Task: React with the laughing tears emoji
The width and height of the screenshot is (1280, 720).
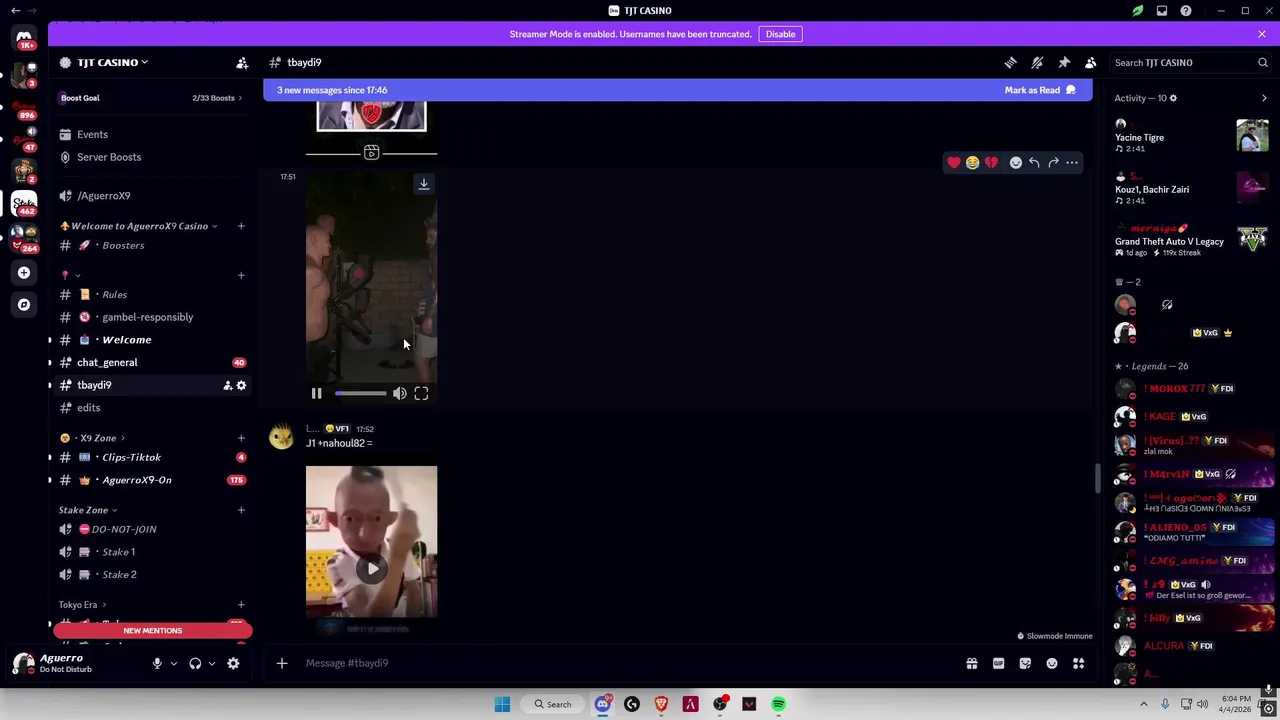Action: pos(972,162)
